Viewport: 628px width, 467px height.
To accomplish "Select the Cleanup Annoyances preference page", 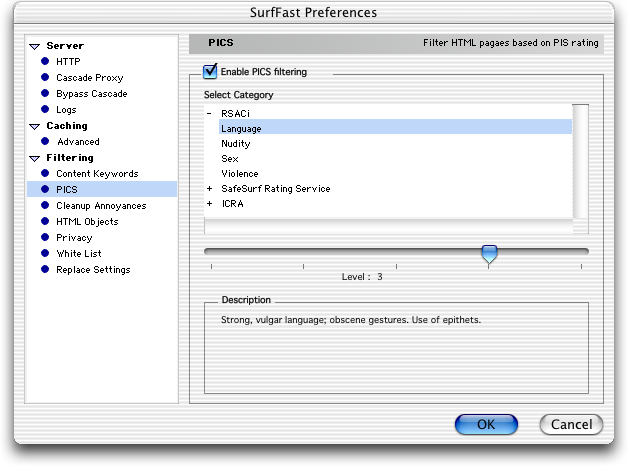I will point(102,205).
